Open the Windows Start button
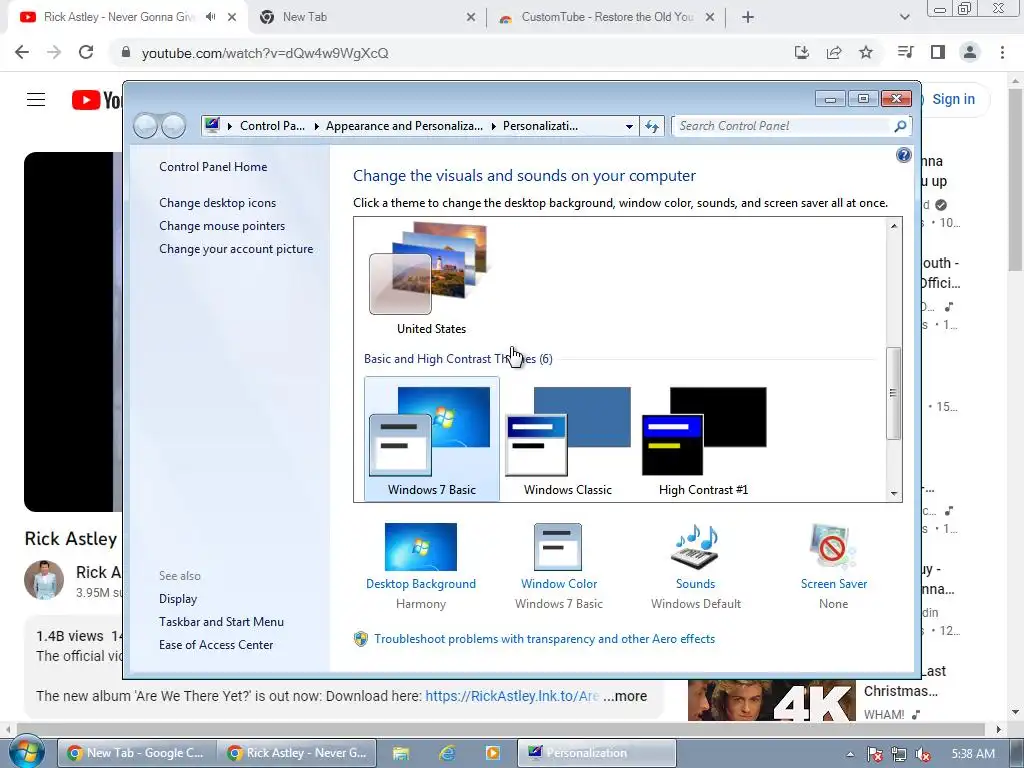The image size is (1024, 768). tap(26, 752)
